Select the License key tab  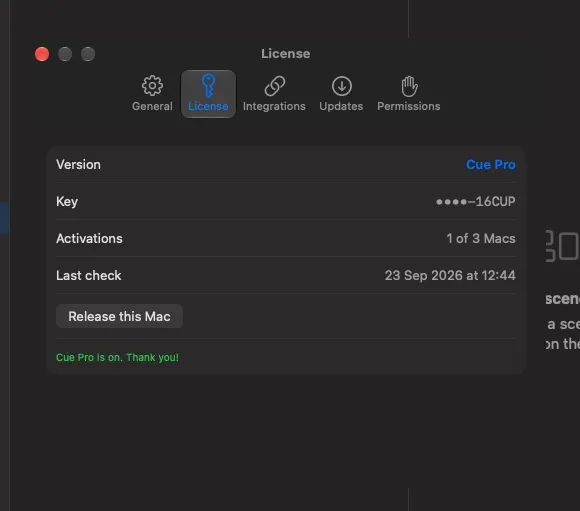208,94
